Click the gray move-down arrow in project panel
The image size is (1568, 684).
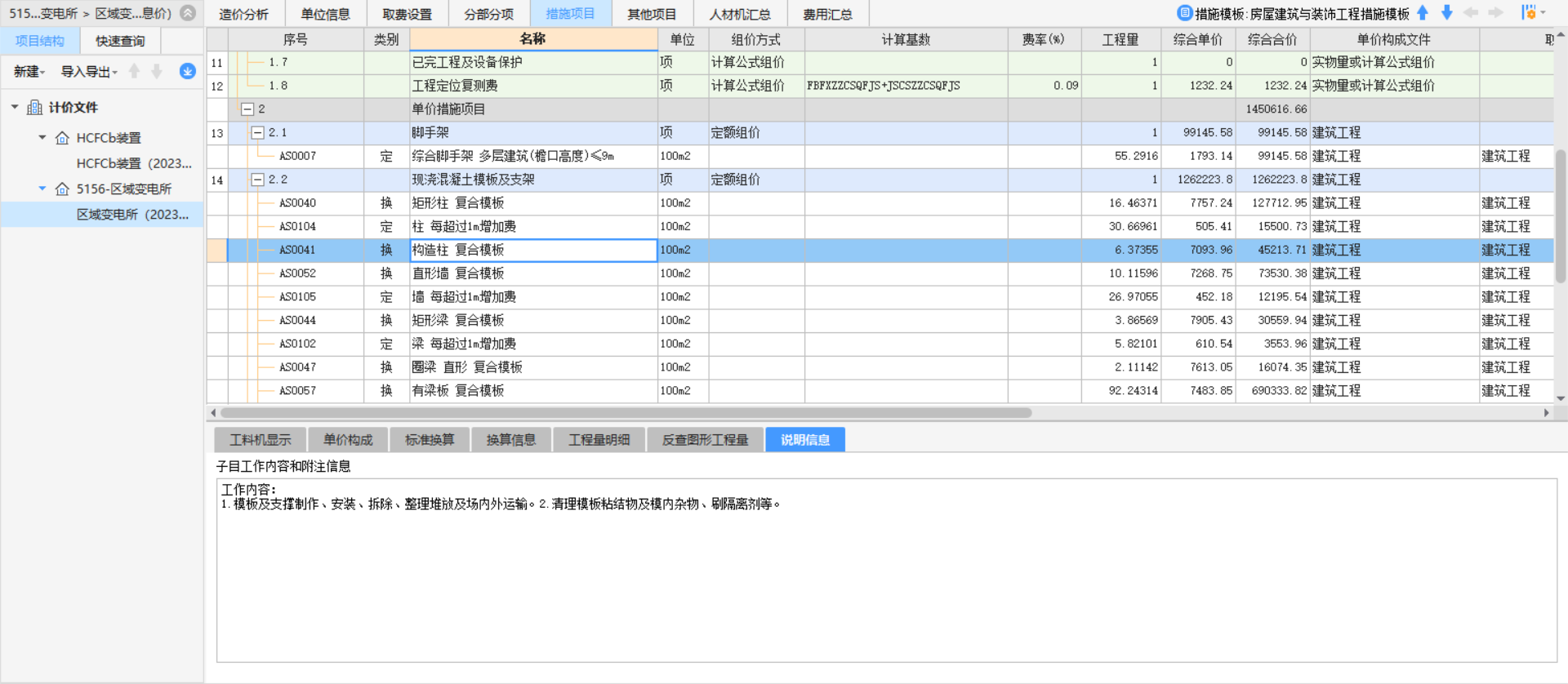coord(157,71)
